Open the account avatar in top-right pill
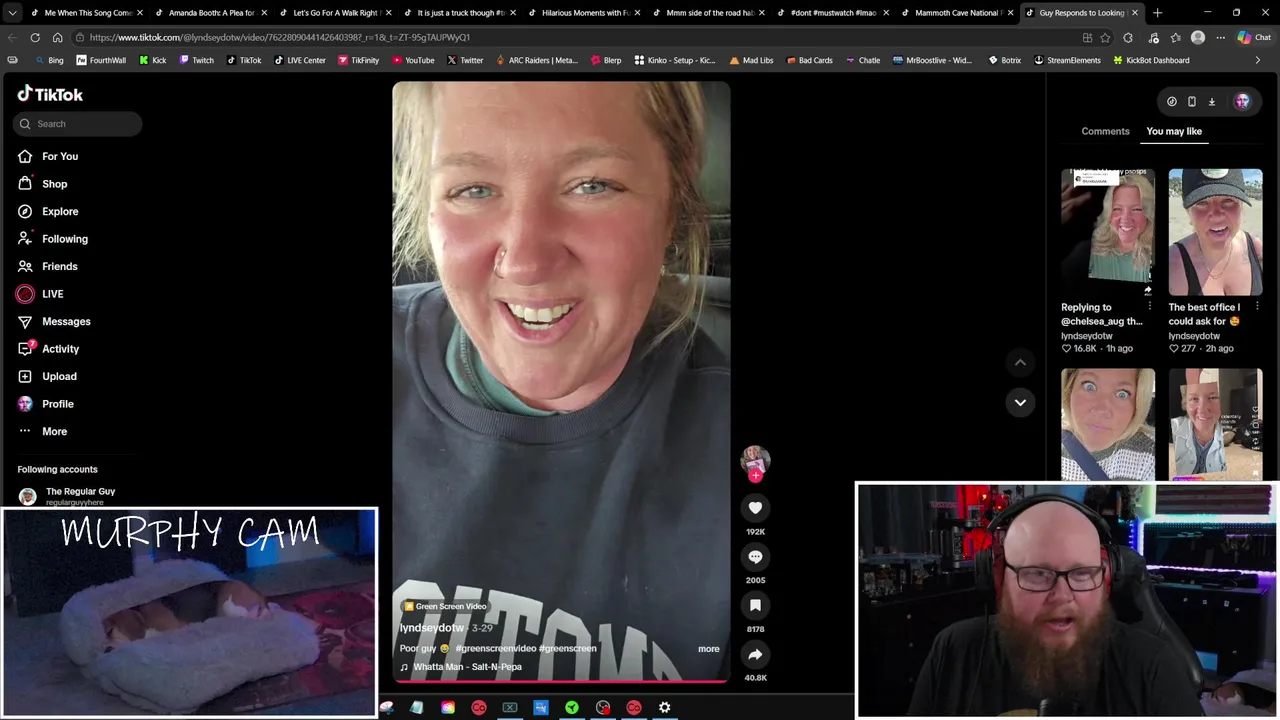This screenshot has width=1280, height=720. coord(1242,101)
